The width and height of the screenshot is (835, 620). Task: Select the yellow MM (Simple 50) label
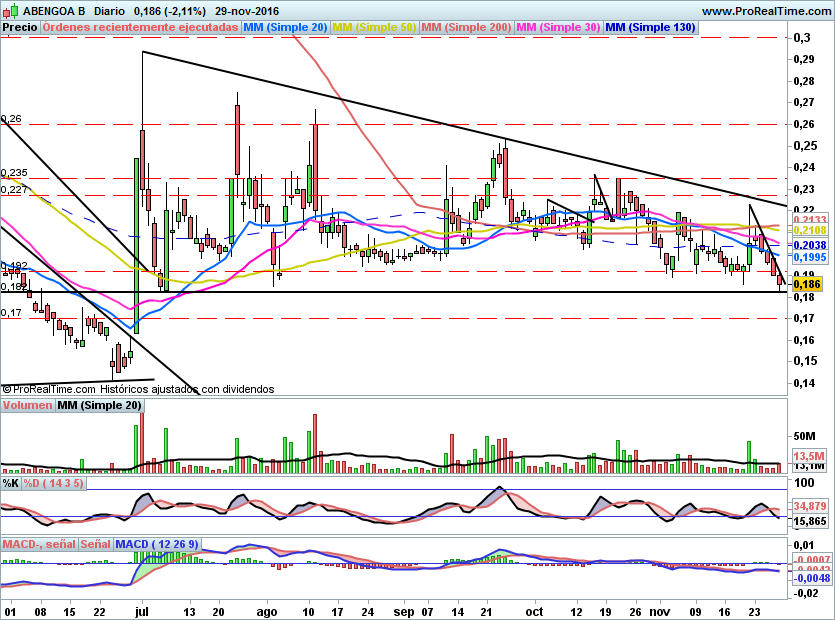pos(374,27)
